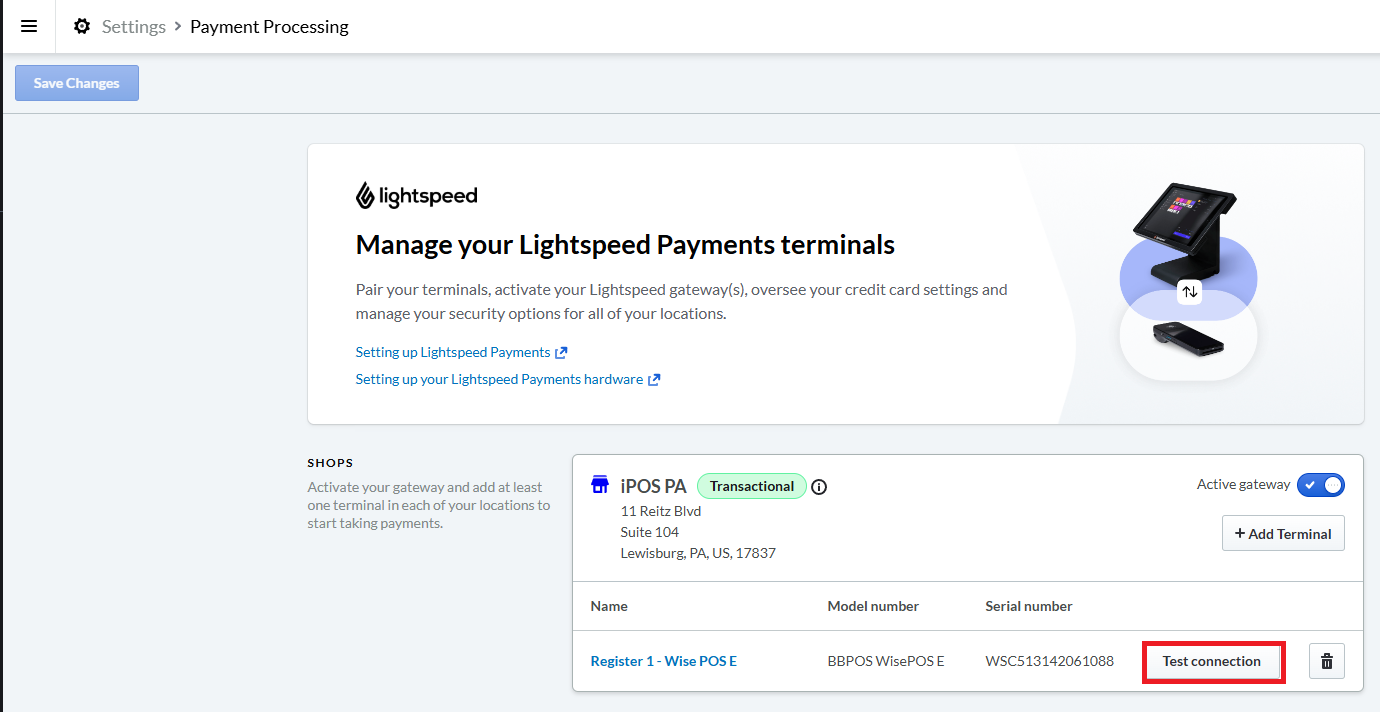The width and height of the screenshot is (1380, 712).
Task: Click the blue shop storefront icon
Action: pos(600,486)
